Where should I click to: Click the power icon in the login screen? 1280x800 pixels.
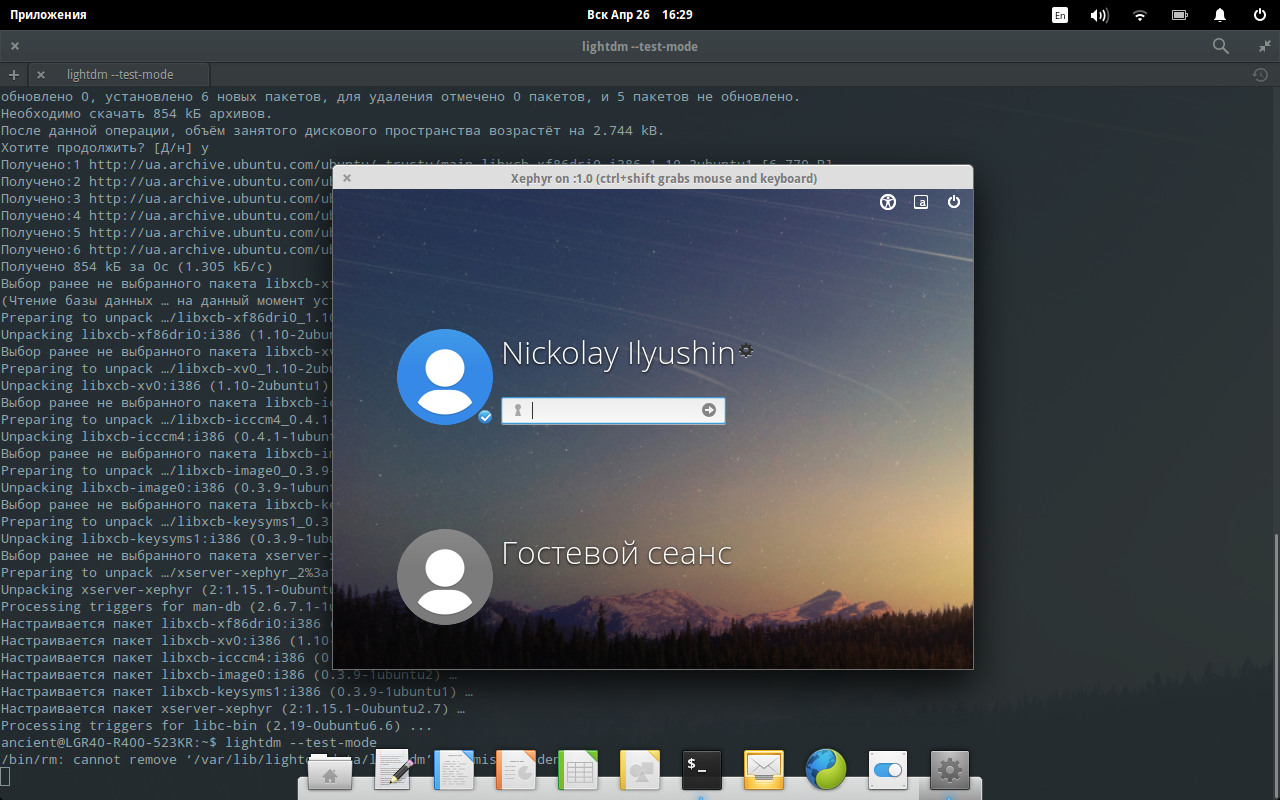(954, 202)
